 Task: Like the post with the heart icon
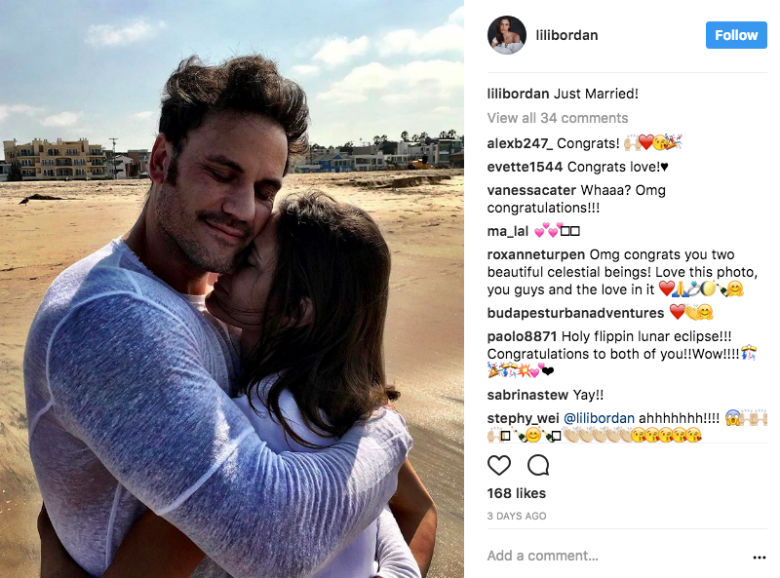click(499, 466)
